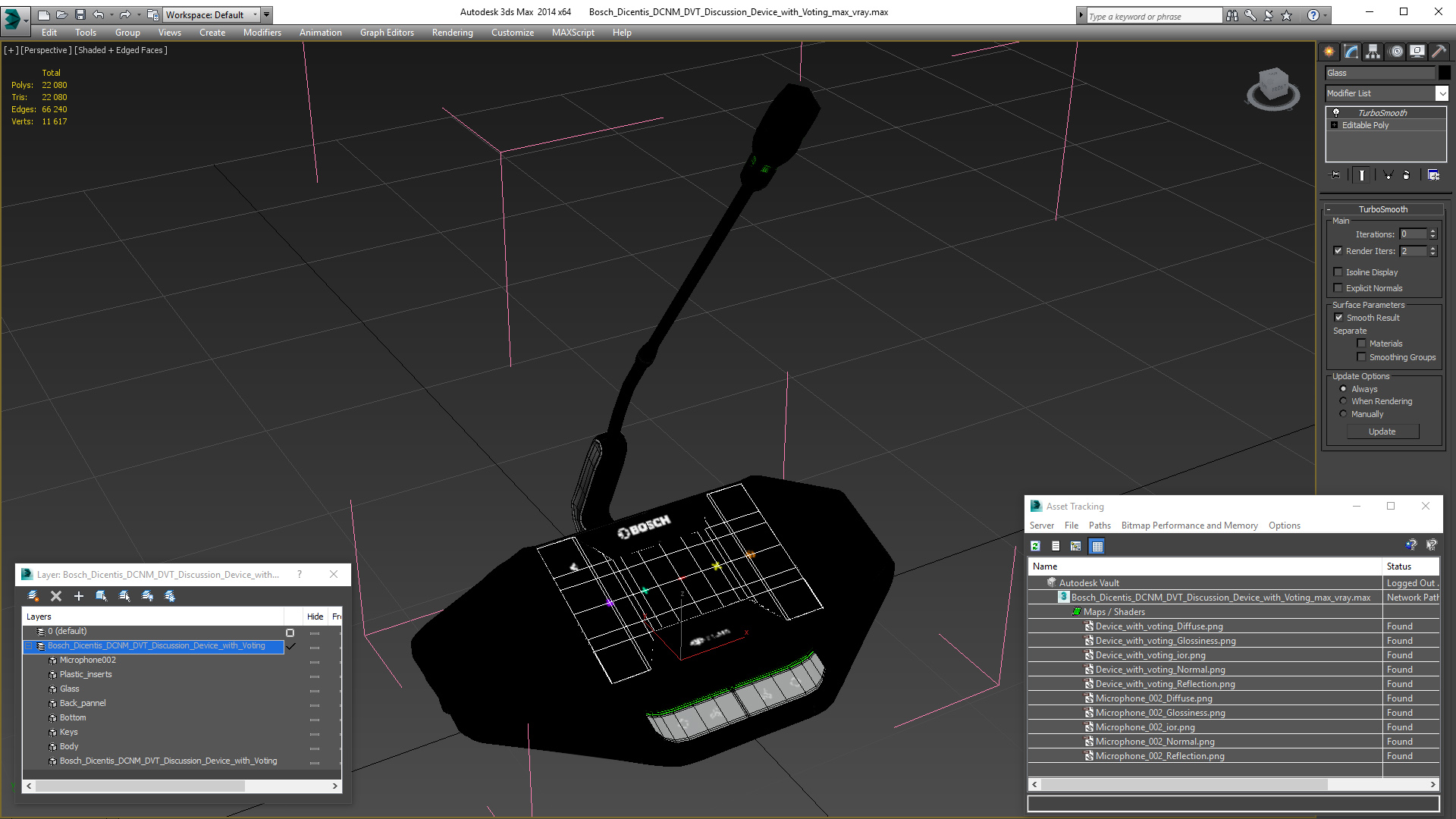
Task: Expand Editable Poly sub-objects
Action: [1334, 125]
